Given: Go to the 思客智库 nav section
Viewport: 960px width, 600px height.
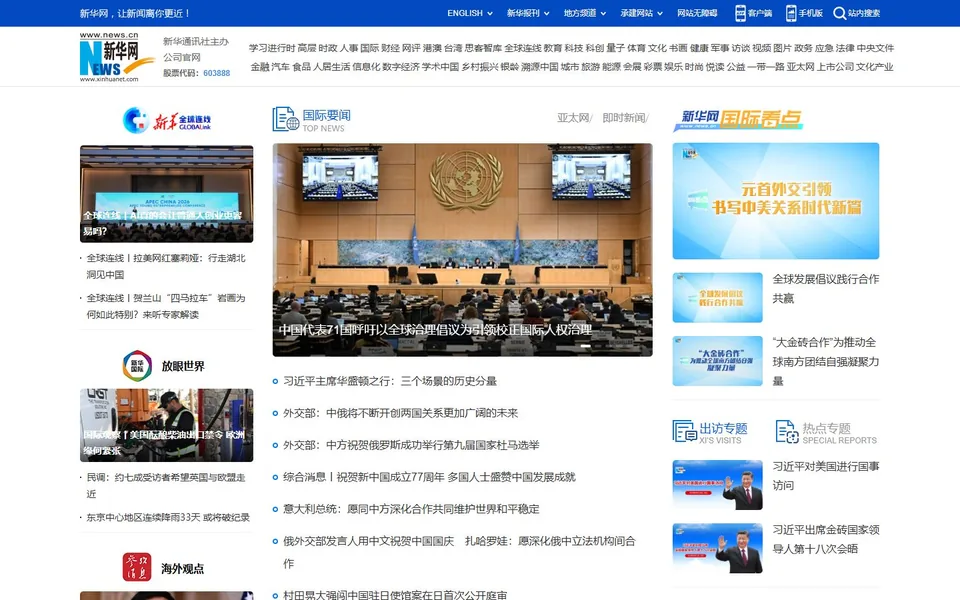Looking at the screenshot, I should 482,48.
